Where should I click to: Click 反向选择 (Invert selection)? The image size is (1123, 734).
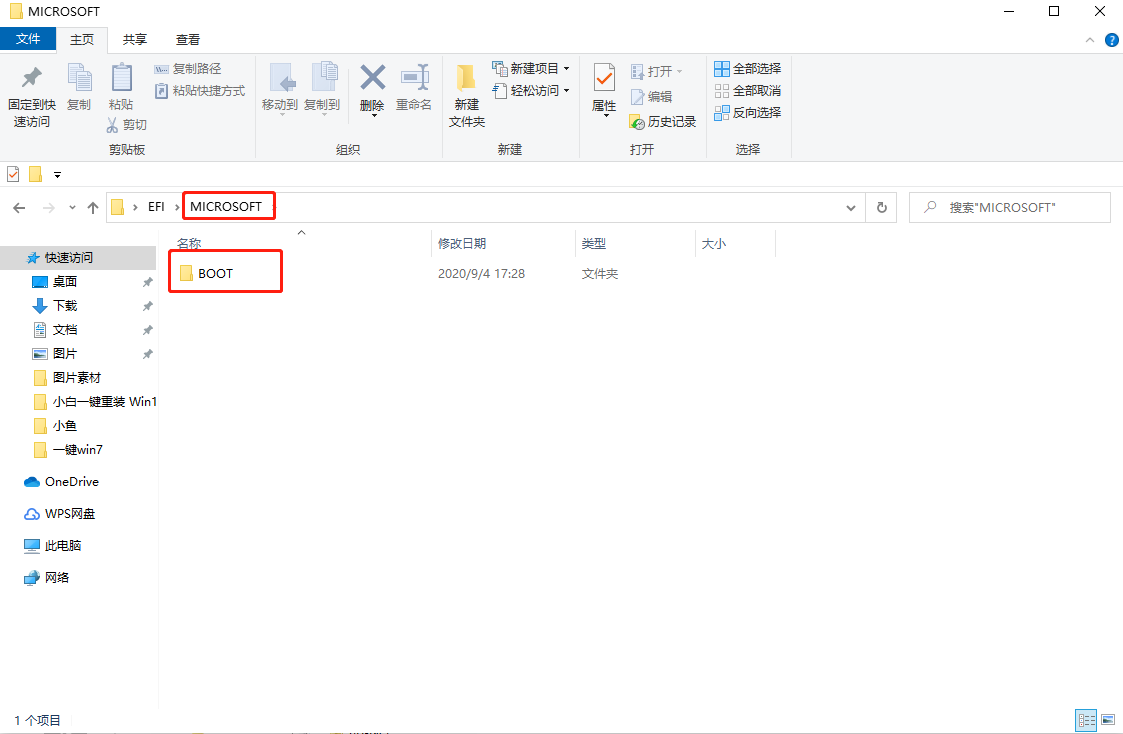pos(748,112)
